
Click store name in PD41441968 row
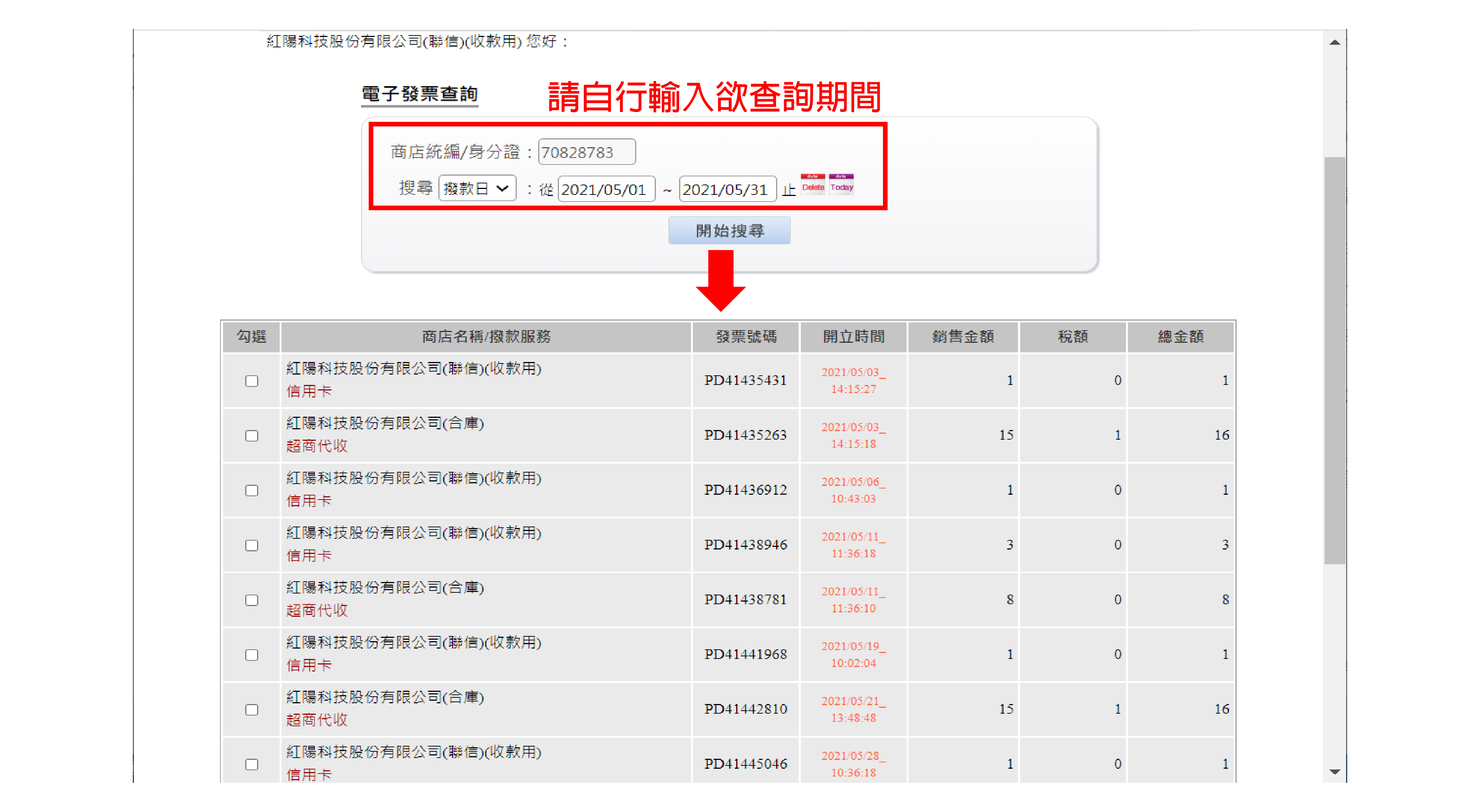414,643
